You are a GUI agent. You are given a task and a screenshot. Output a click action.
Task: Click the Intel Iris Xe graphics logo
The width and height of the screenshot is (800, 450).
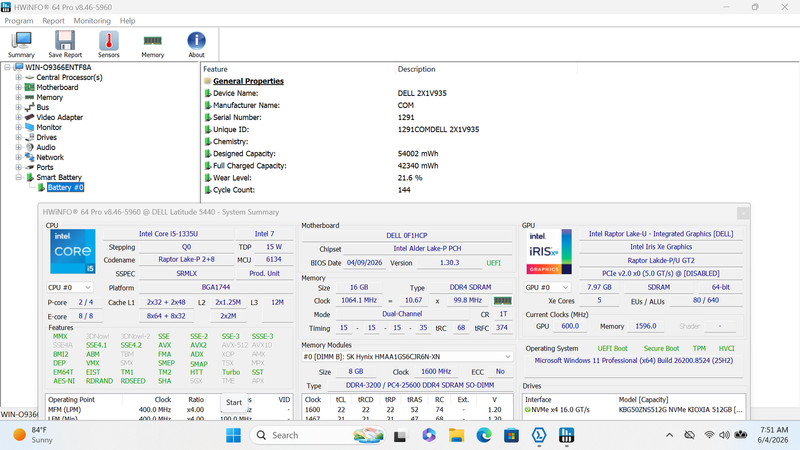(x=549, y=252)
